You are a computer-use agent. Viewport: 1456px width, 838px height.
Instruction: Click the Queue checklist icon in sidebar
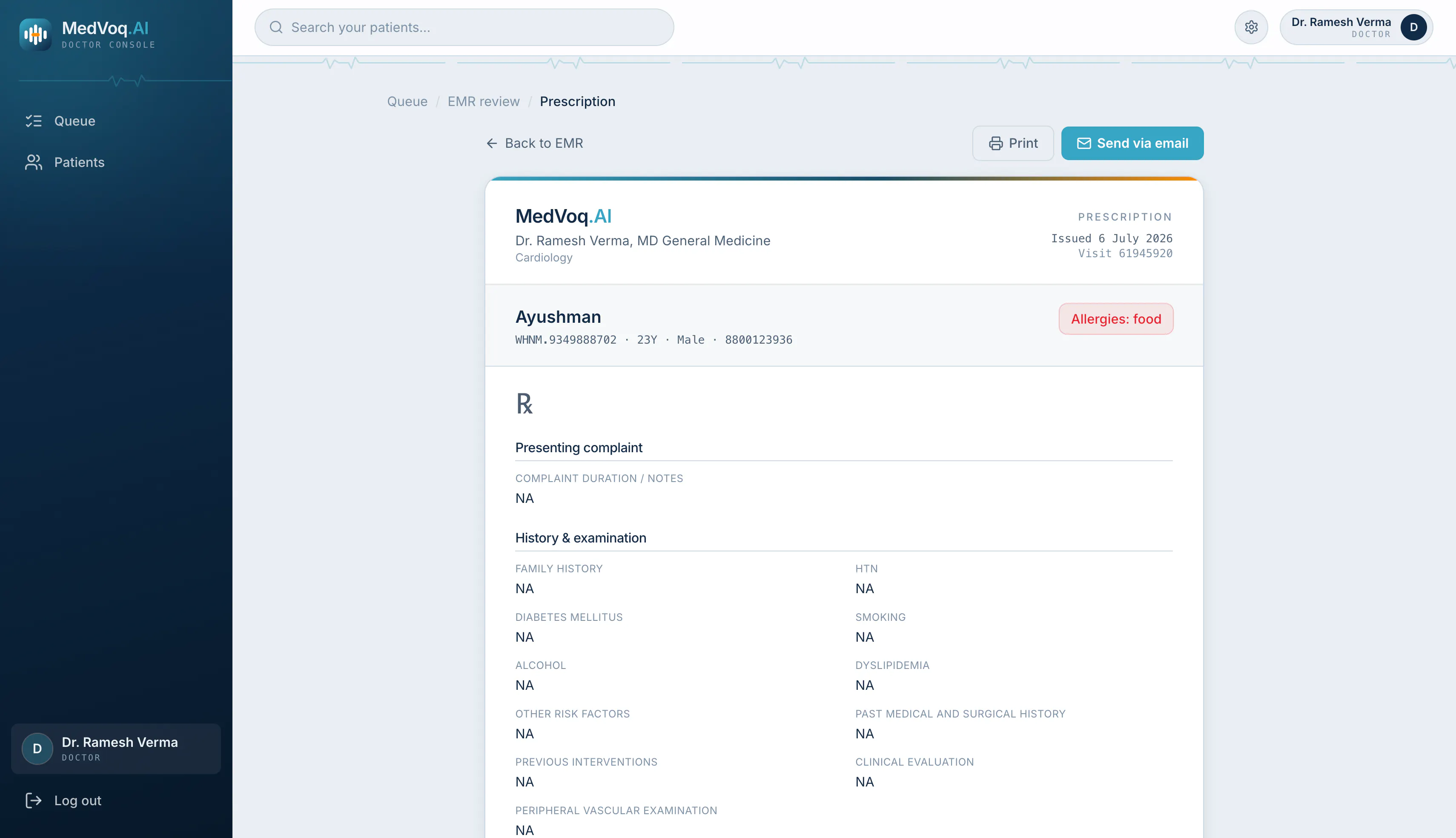coord(33,121)
